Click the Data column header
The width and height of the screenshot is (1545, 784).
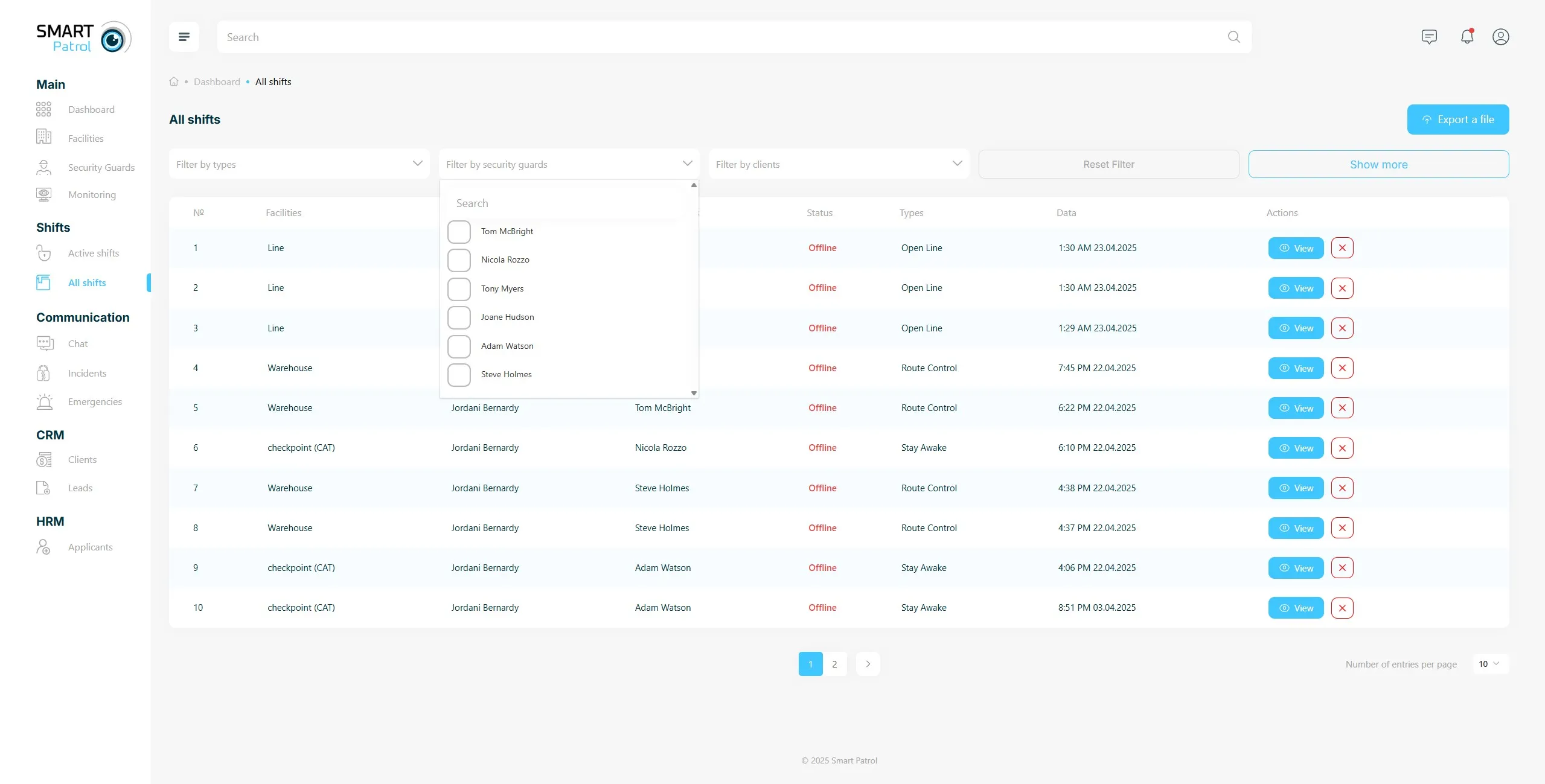pyautogui.click(x=1066, y=212)
